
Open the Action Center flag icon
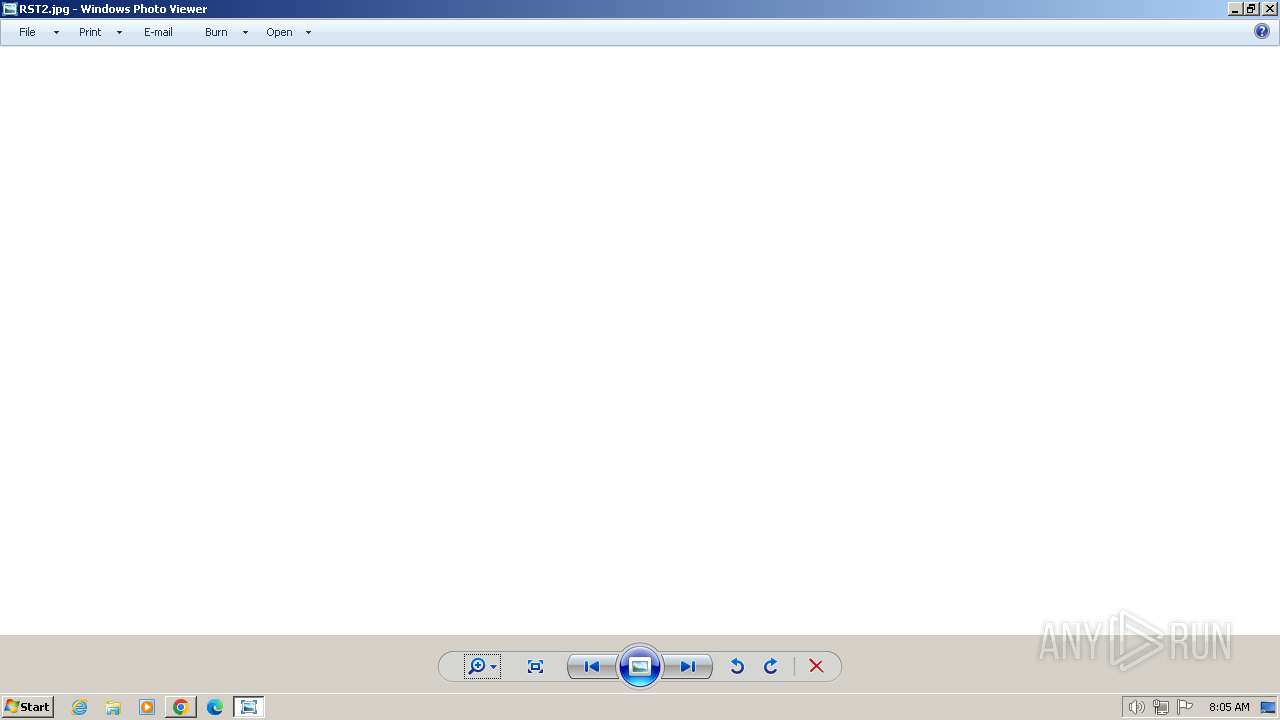pyautogui.click(x=1185, y=707)
